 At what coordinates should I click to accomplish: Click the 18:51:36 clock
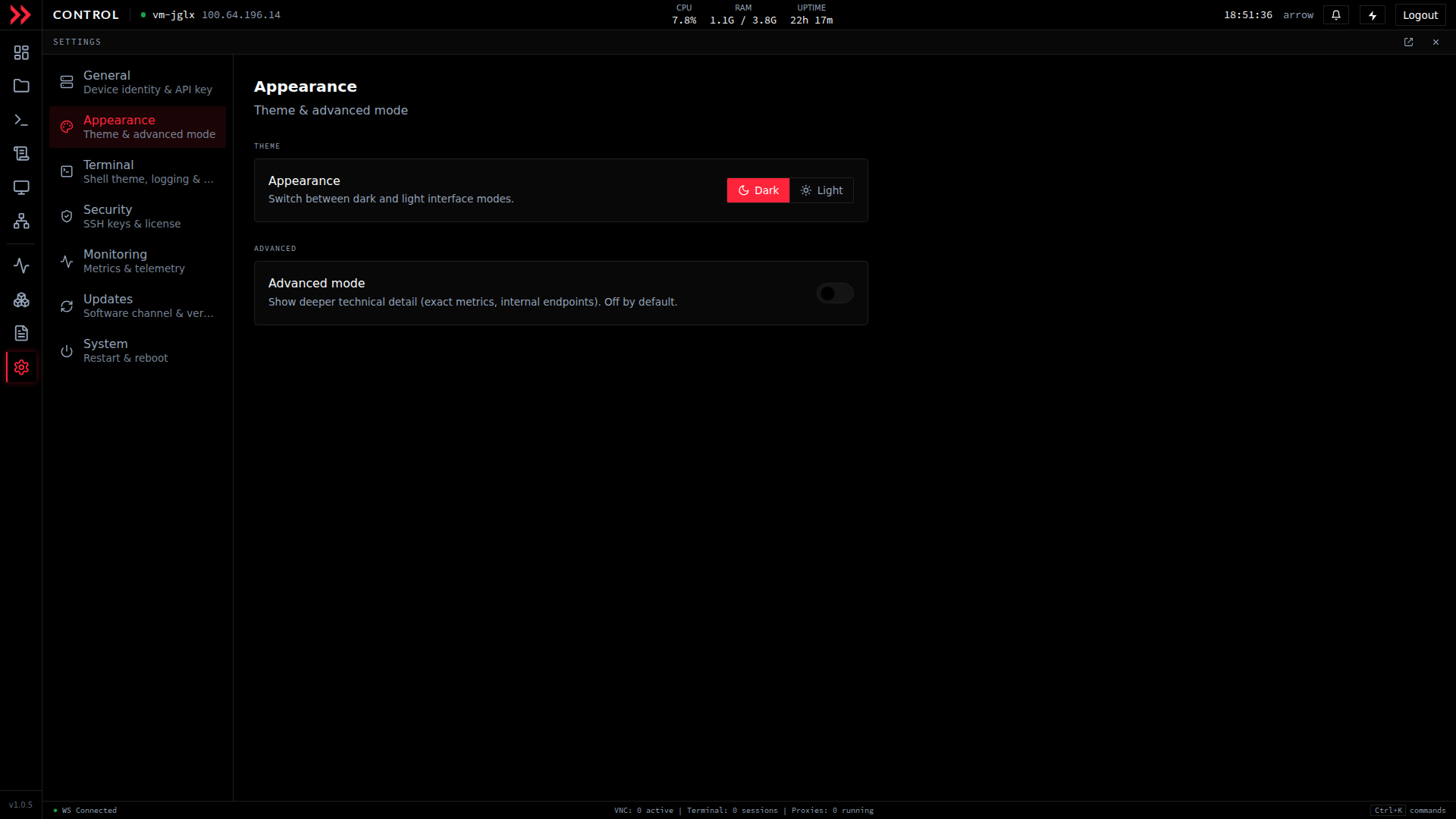(x=1248, y=15)
